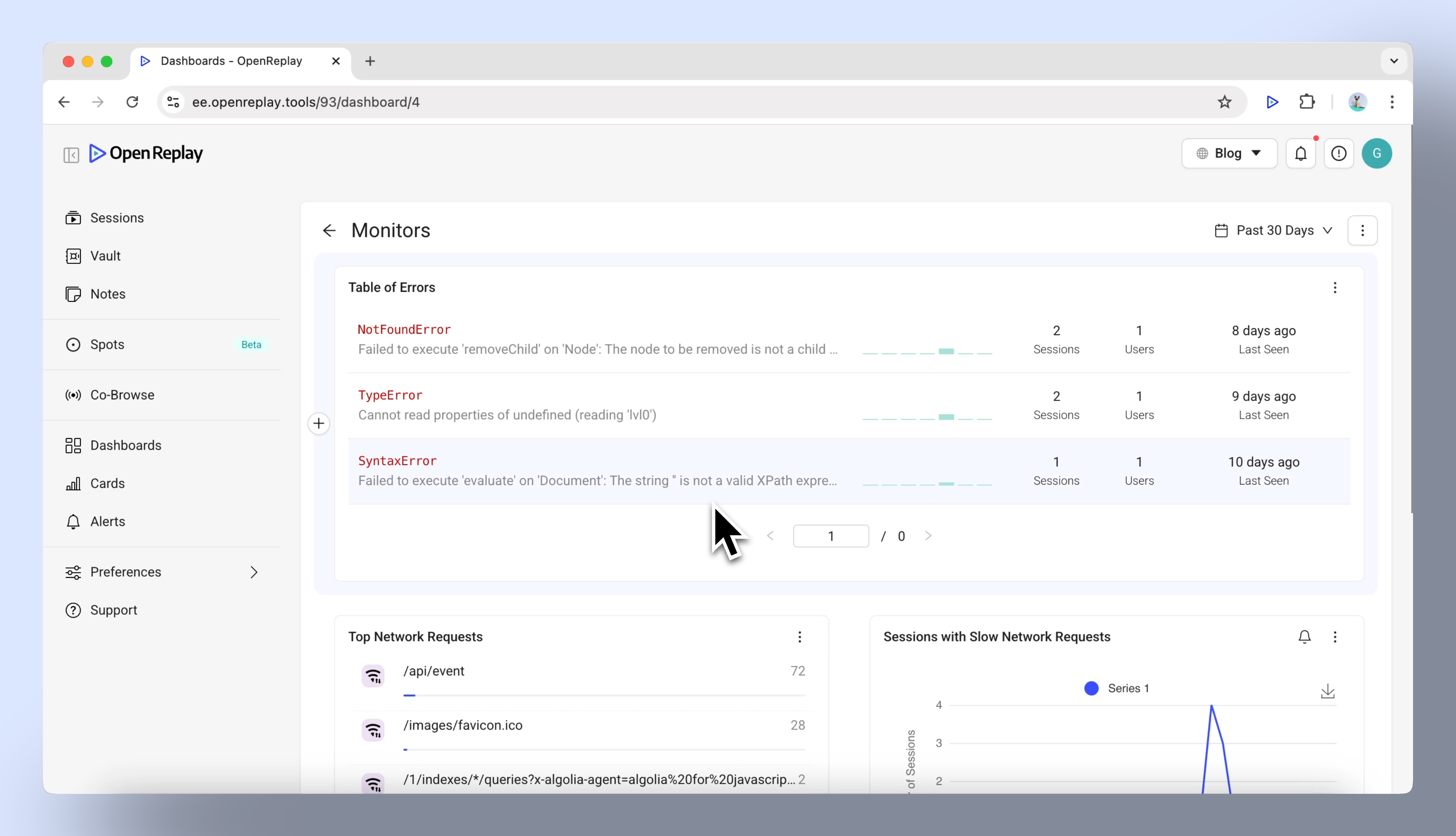The height and width of the screenshot is (836, 1456).
Task: Open notifications bell in header
Action: 1300,153
